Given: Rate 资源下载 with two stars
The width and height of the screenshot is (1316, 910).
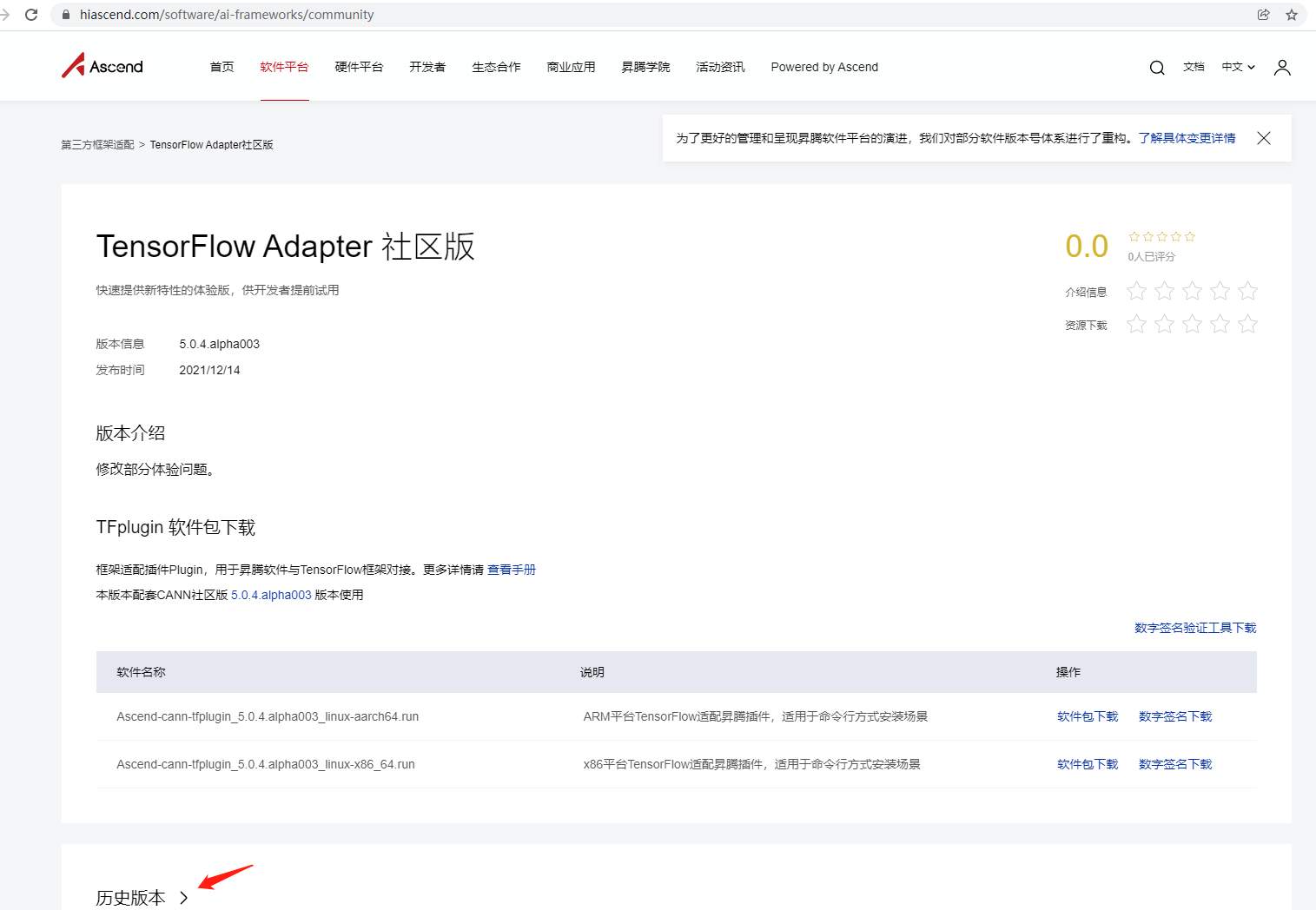Looking at the screenshot, I should coord(1164,324).
